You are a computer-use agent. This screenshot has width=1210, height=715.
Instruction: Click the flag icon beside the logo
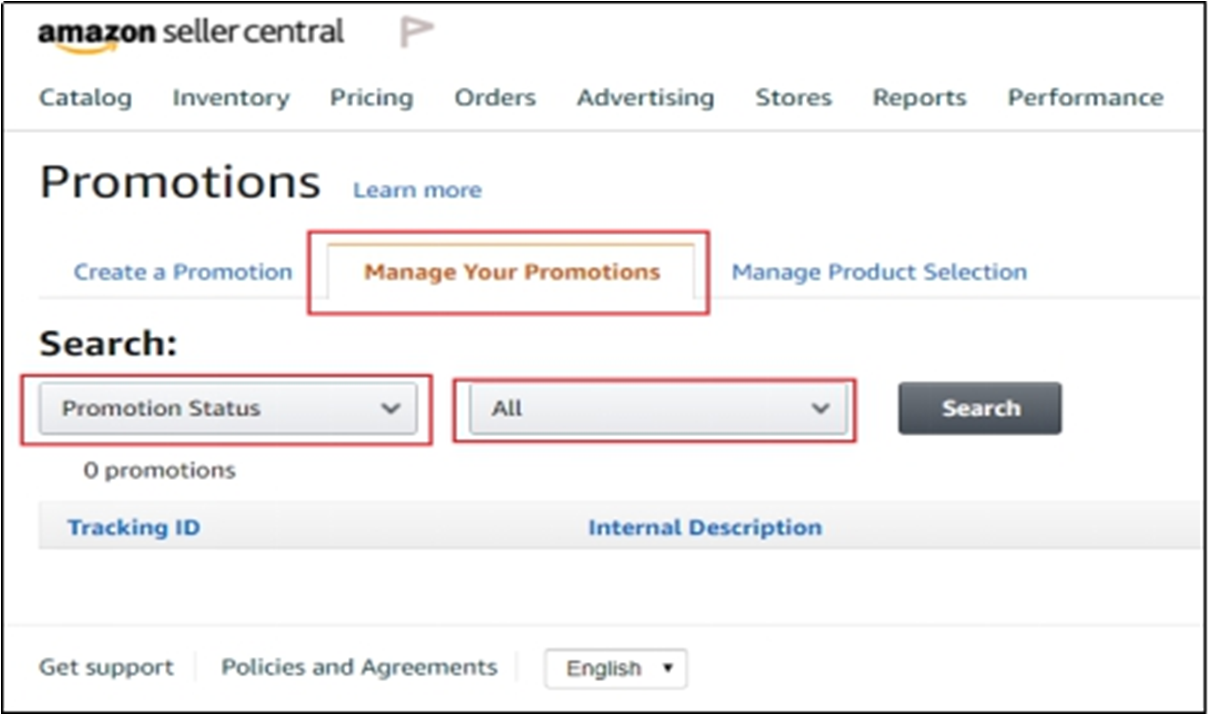pyautogui.click(x=416, y=33)
